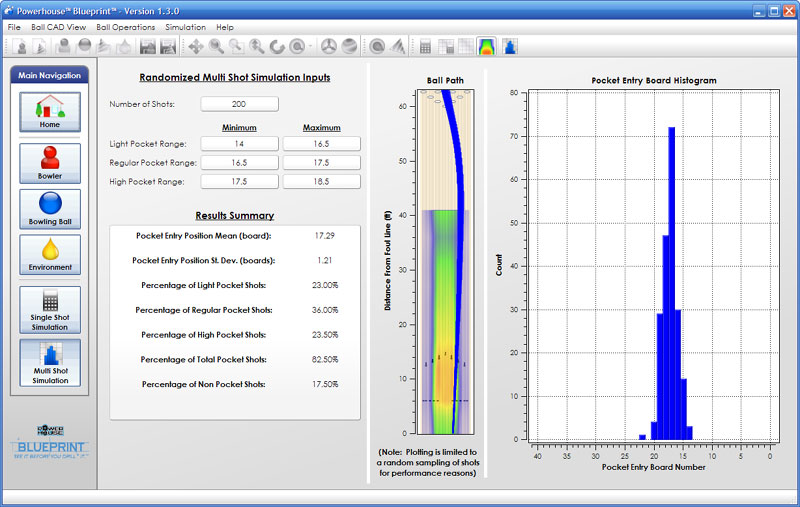Select the zoom window tool
The image size is (800, 507).
click(x=236, y=47)
